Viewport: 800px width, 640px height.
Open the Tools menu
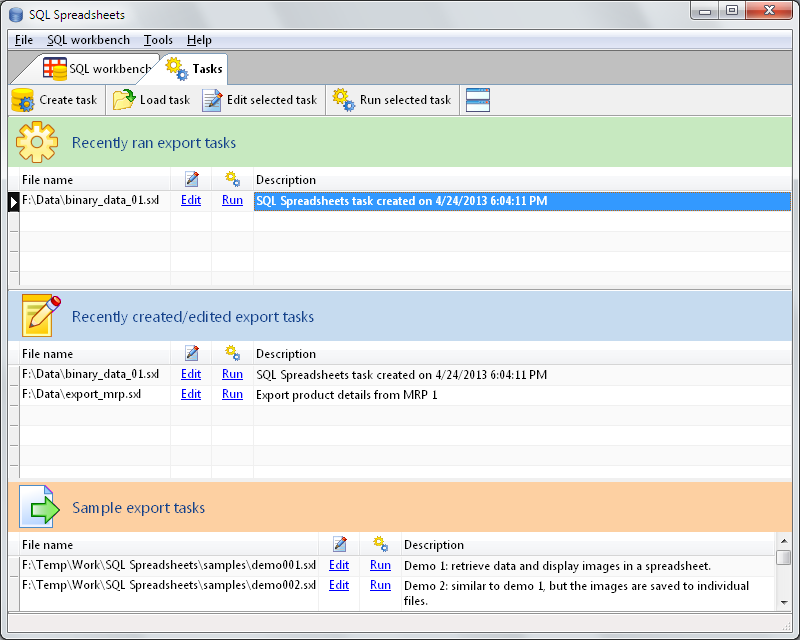158,40
